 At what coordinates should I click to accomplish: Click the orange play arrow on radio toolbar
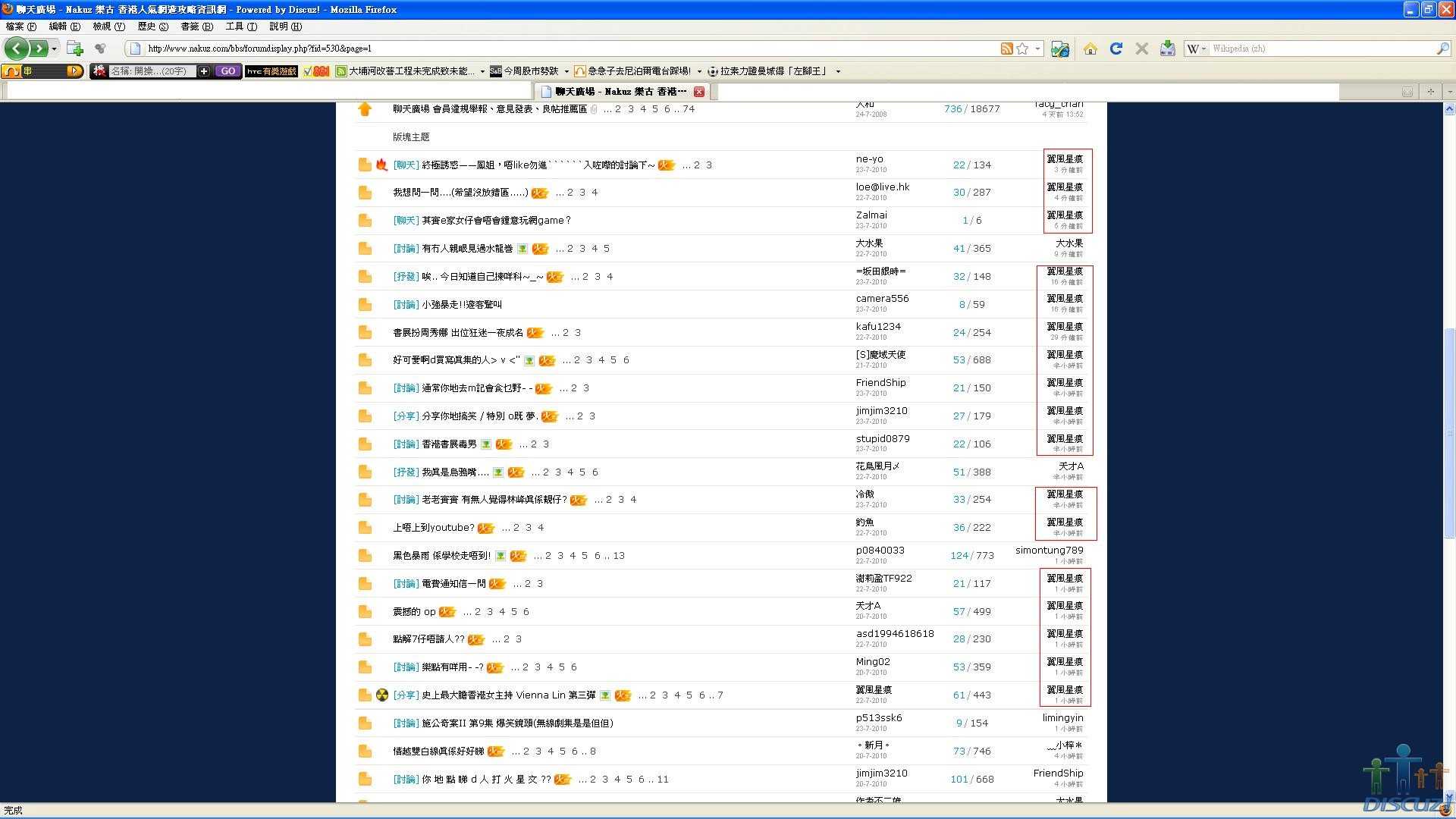tap(74, 71)
